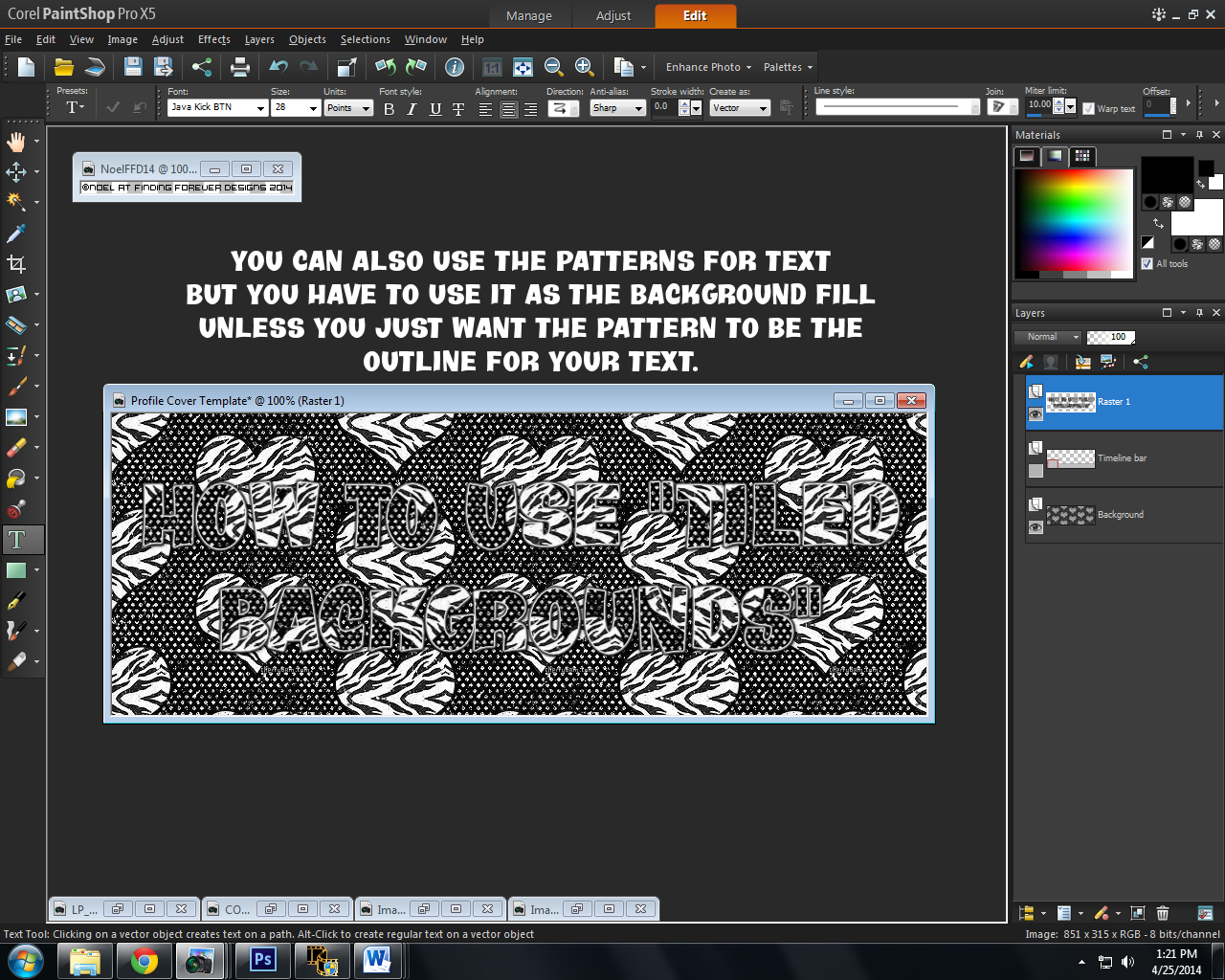Open the Effects menu
This screenshot has height=980, width=1225.
click(213, 39)
